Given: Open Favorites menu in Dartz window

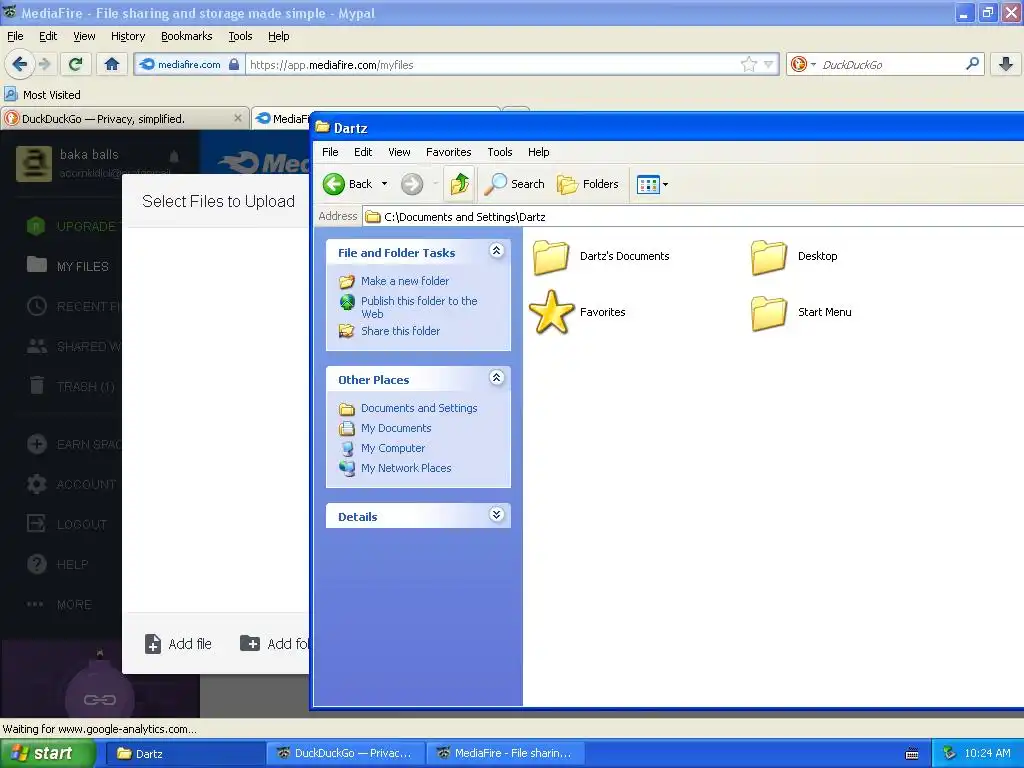Looking at the screenshot, I should pyautogui.click(x=449, y=152).
